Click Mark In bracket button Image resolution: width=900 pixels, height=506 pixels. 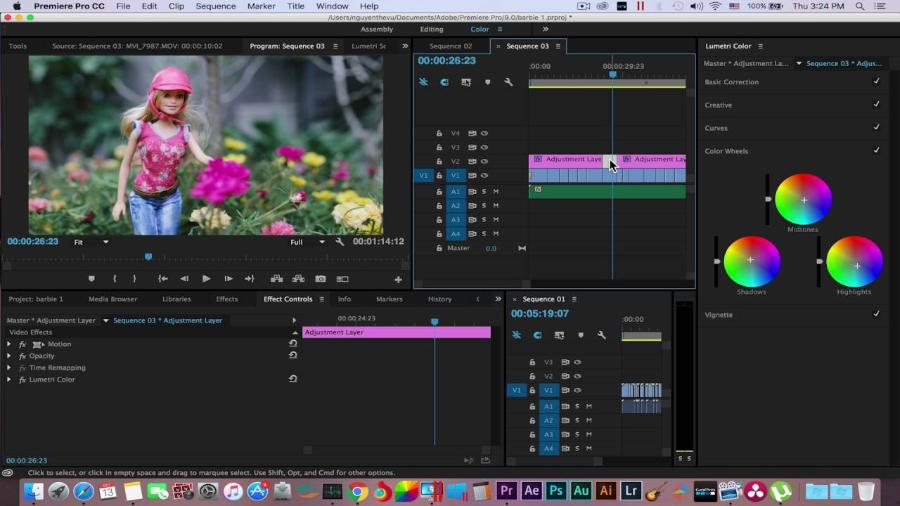click(x=115, y=279)
